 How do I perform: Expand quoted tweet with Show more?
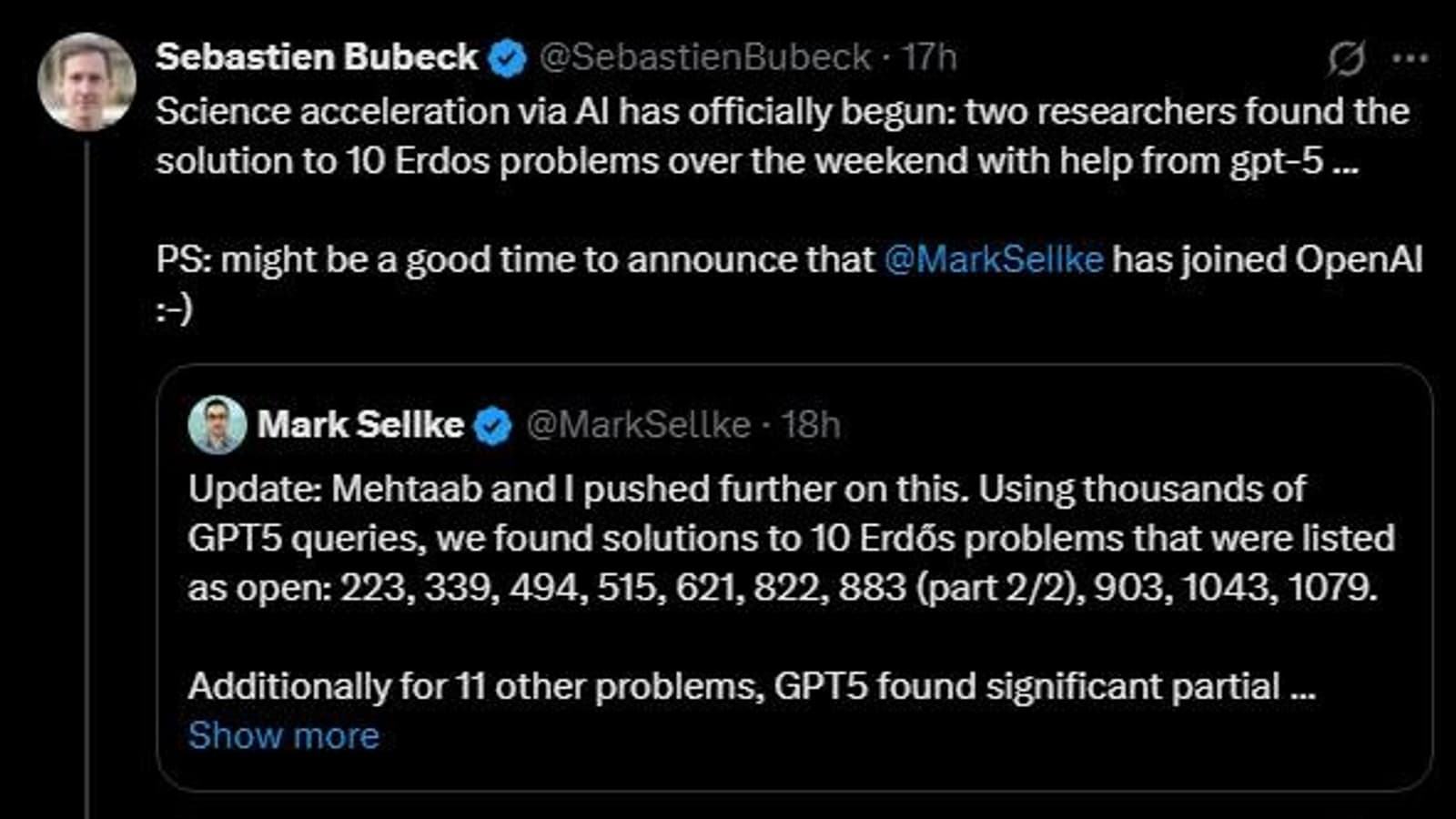pyautogui.click(x=283, y=735)
